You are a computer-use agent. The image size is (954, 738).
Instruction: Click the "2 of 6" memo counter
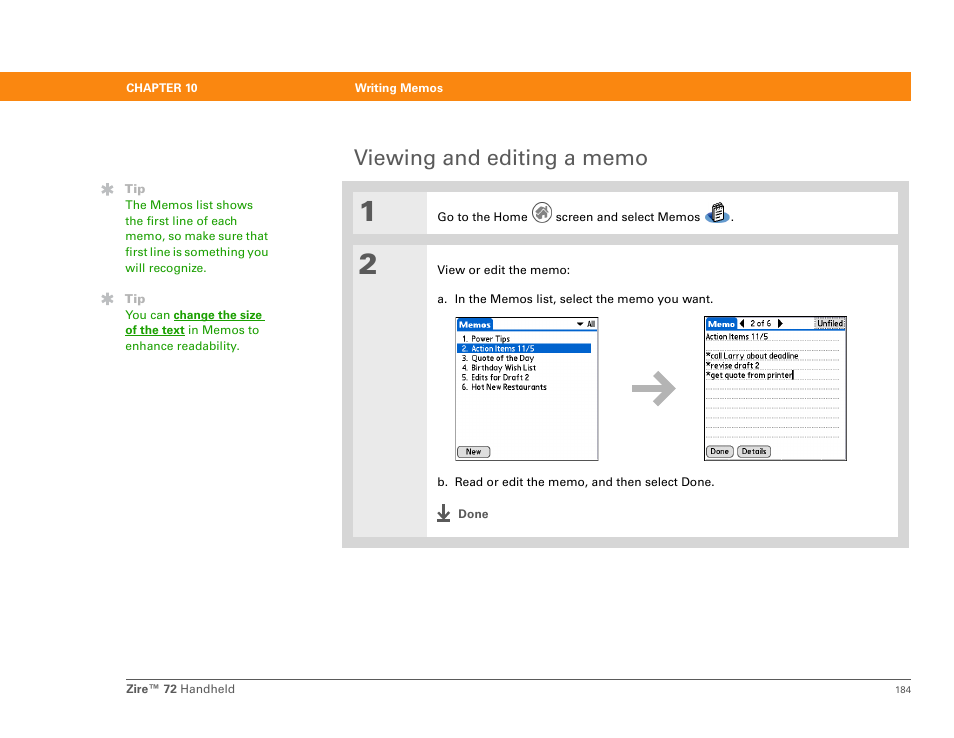click(x=761, y=324)
